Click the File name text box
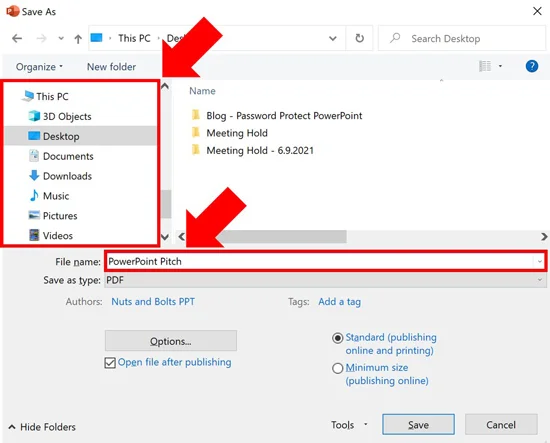 point(320,261)
